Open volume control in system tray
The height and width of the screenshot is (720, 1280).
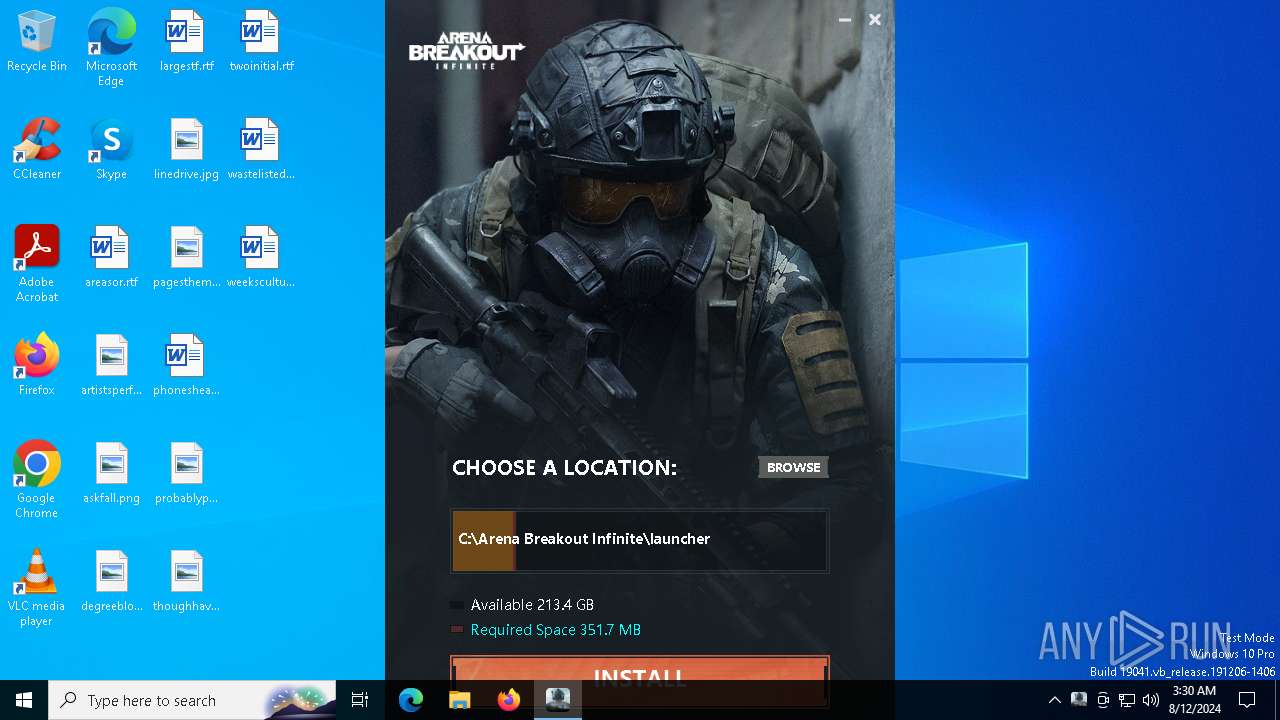[1151, 700]
